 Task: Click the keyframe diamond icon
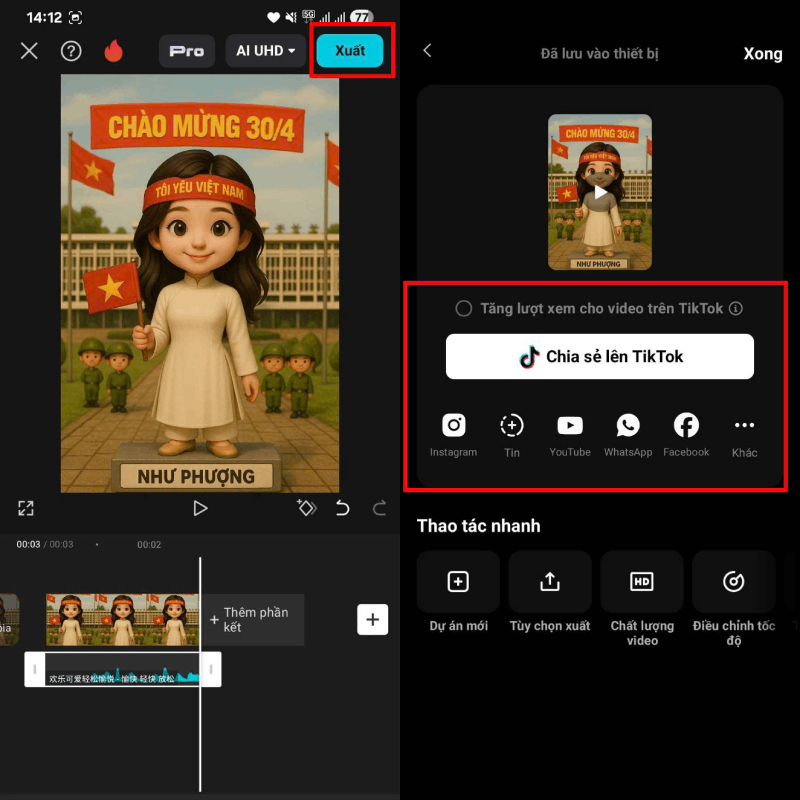coord(306,508)
